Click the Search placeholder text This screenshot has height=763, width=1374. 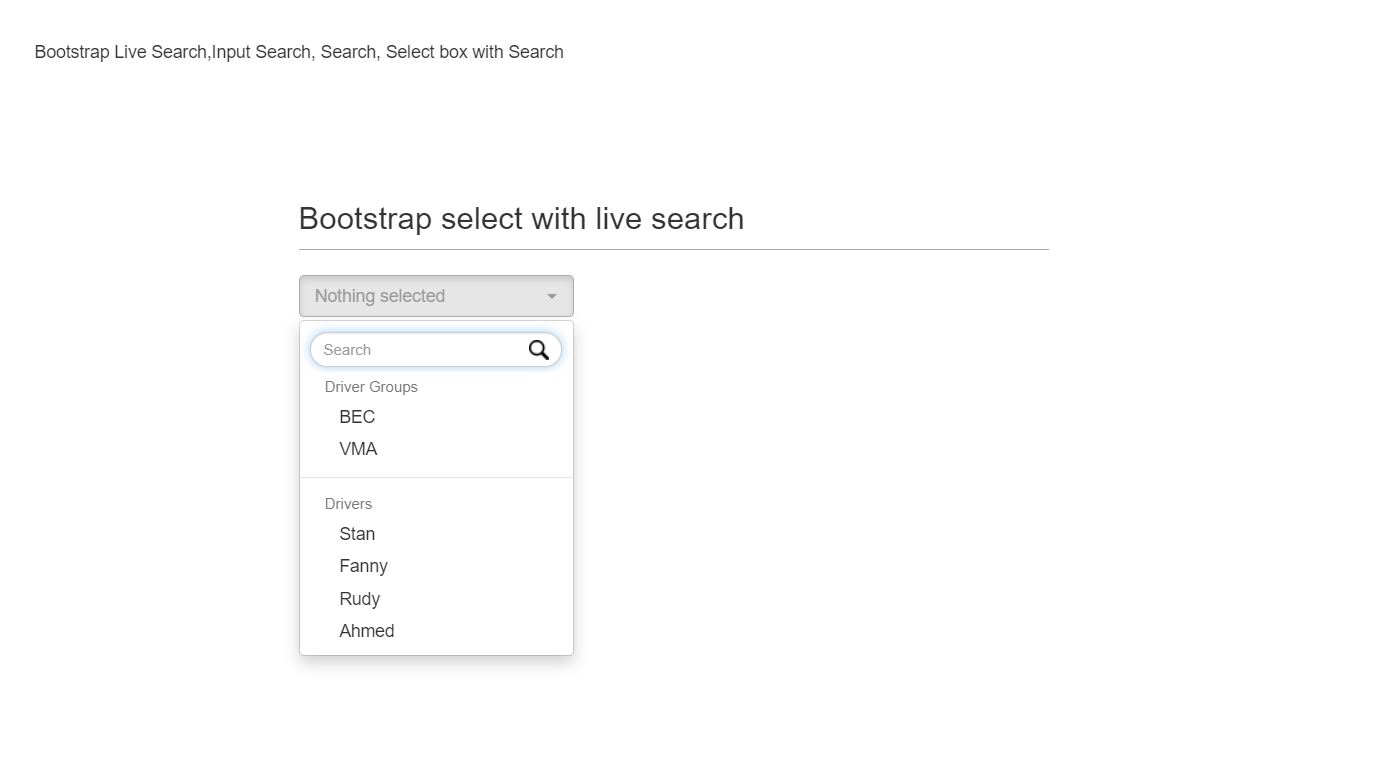(x=349, y=350)
